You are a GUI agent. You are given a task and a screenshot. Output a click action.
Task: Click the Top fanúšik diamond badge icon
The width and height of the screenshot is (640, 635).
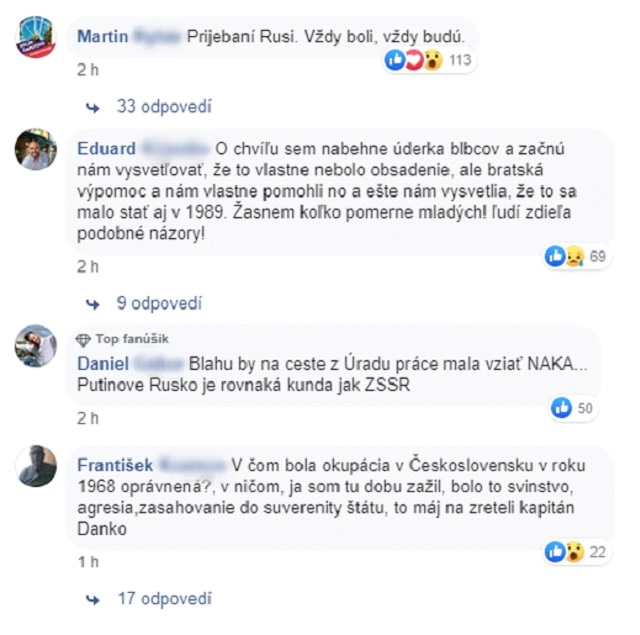tap(83, 340)
